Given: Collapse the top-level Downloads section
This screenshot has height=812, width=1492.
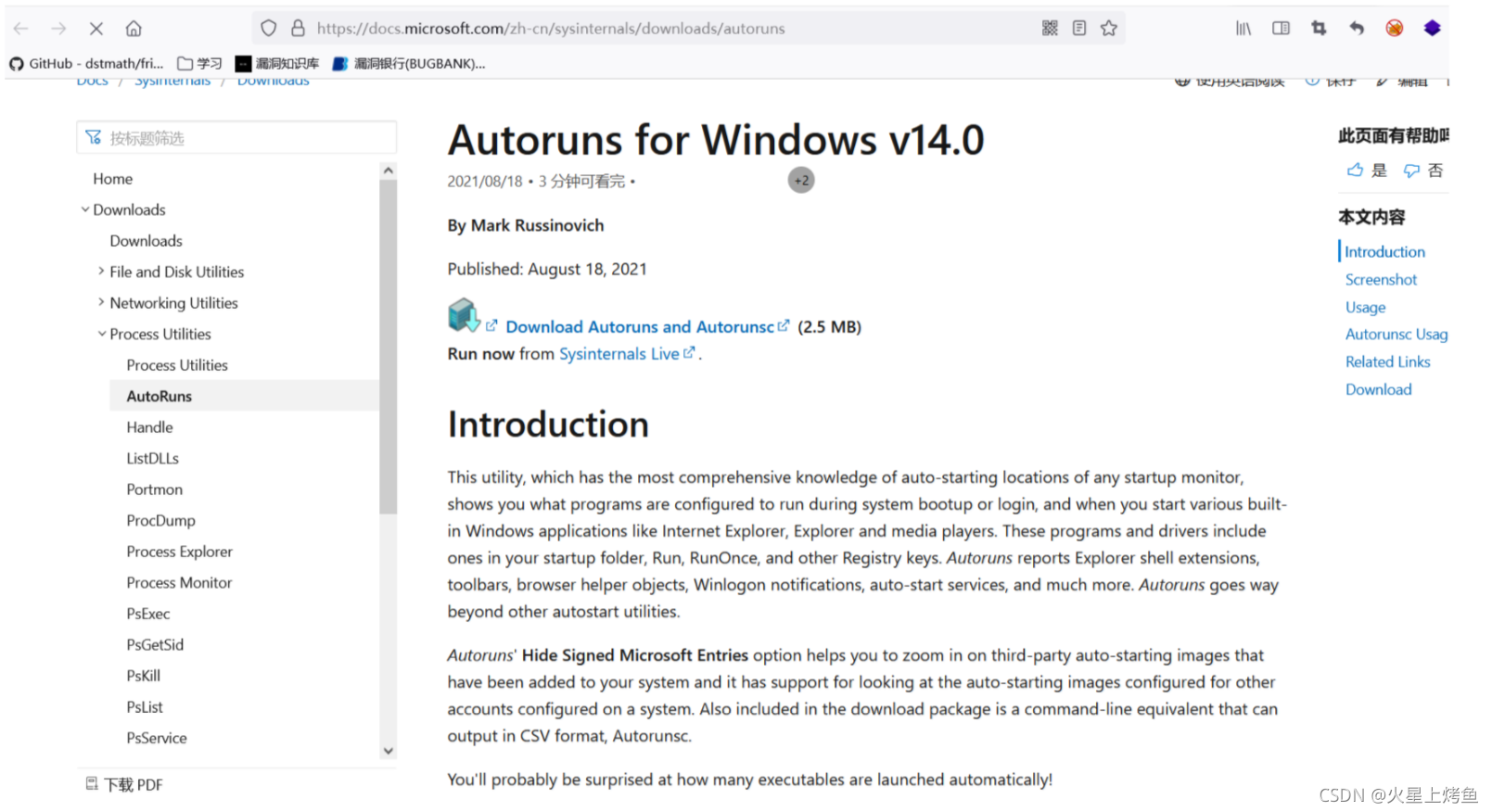Looking at the screenshot, I should (x=85, y=210).
